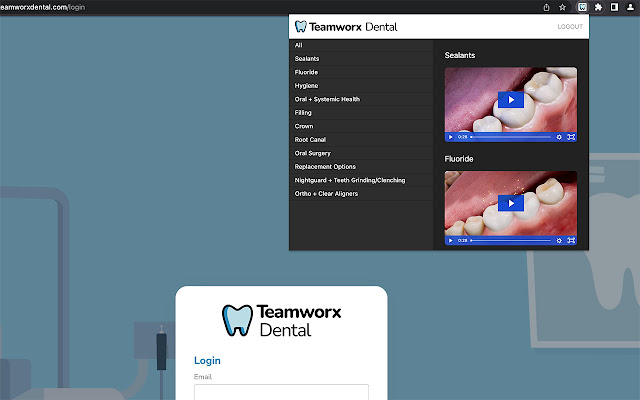Play the Sealants video with the center play button
640x400 pixels.
pyautogui.click(x=511, y=100)
